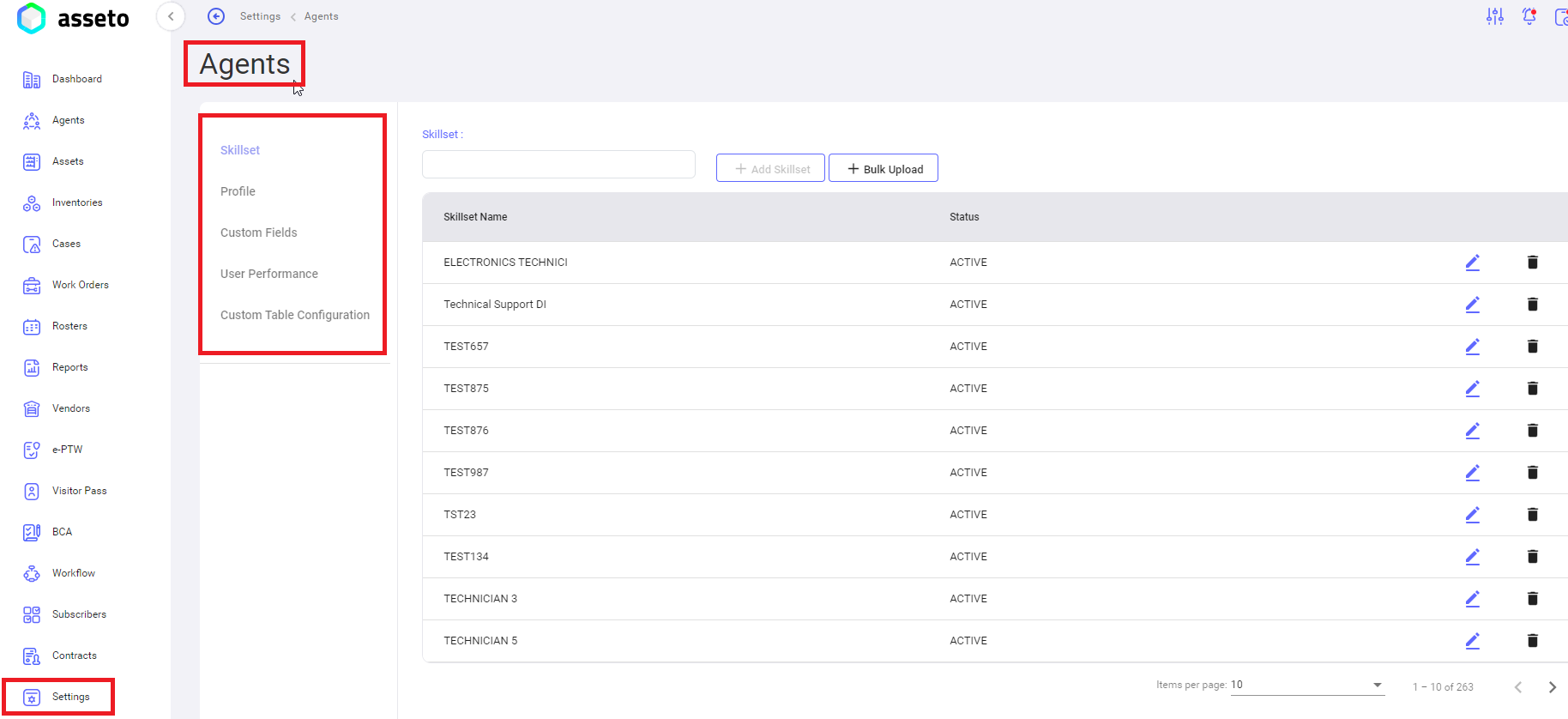Go to previous page of skillsets
The image size is (1568, 719).
1518,687
